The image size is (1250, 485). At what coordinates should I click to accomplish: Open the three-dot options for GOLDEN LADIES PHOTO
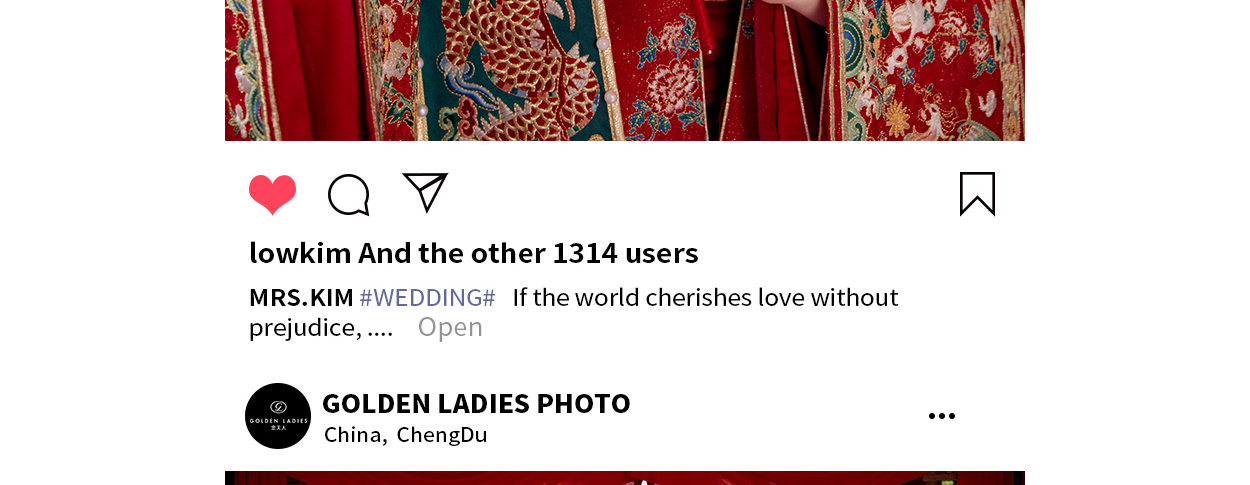pos(941,416)
